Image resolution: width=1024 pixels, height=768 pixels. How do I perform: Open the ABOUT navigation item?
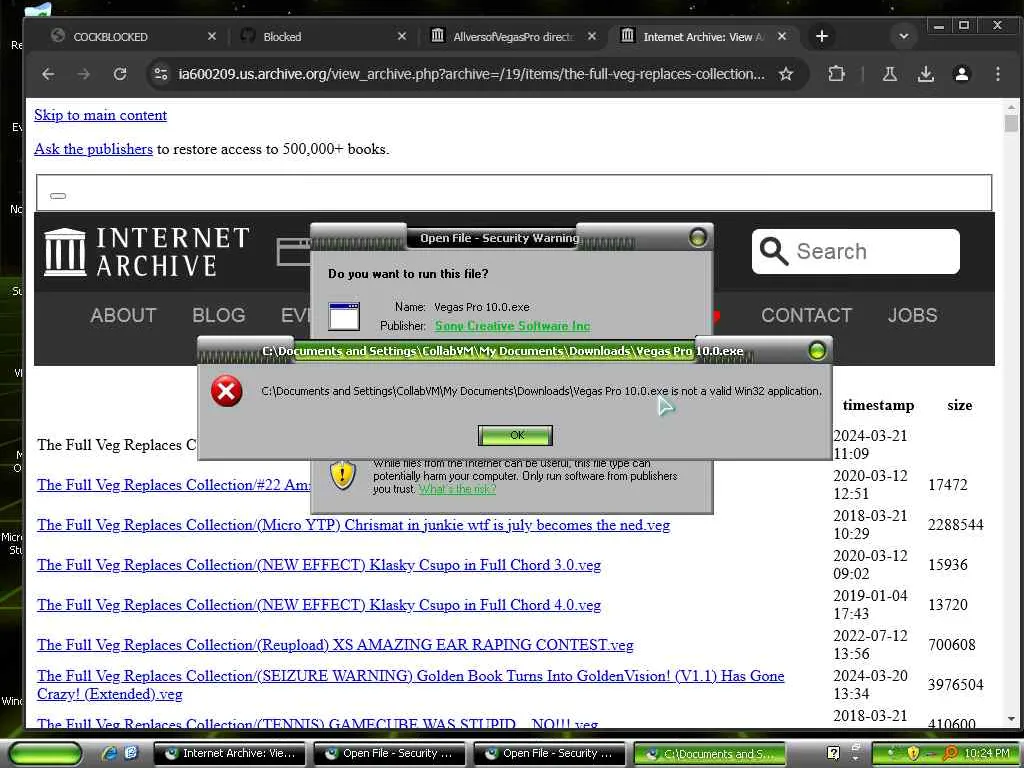(x=123, y=315)
